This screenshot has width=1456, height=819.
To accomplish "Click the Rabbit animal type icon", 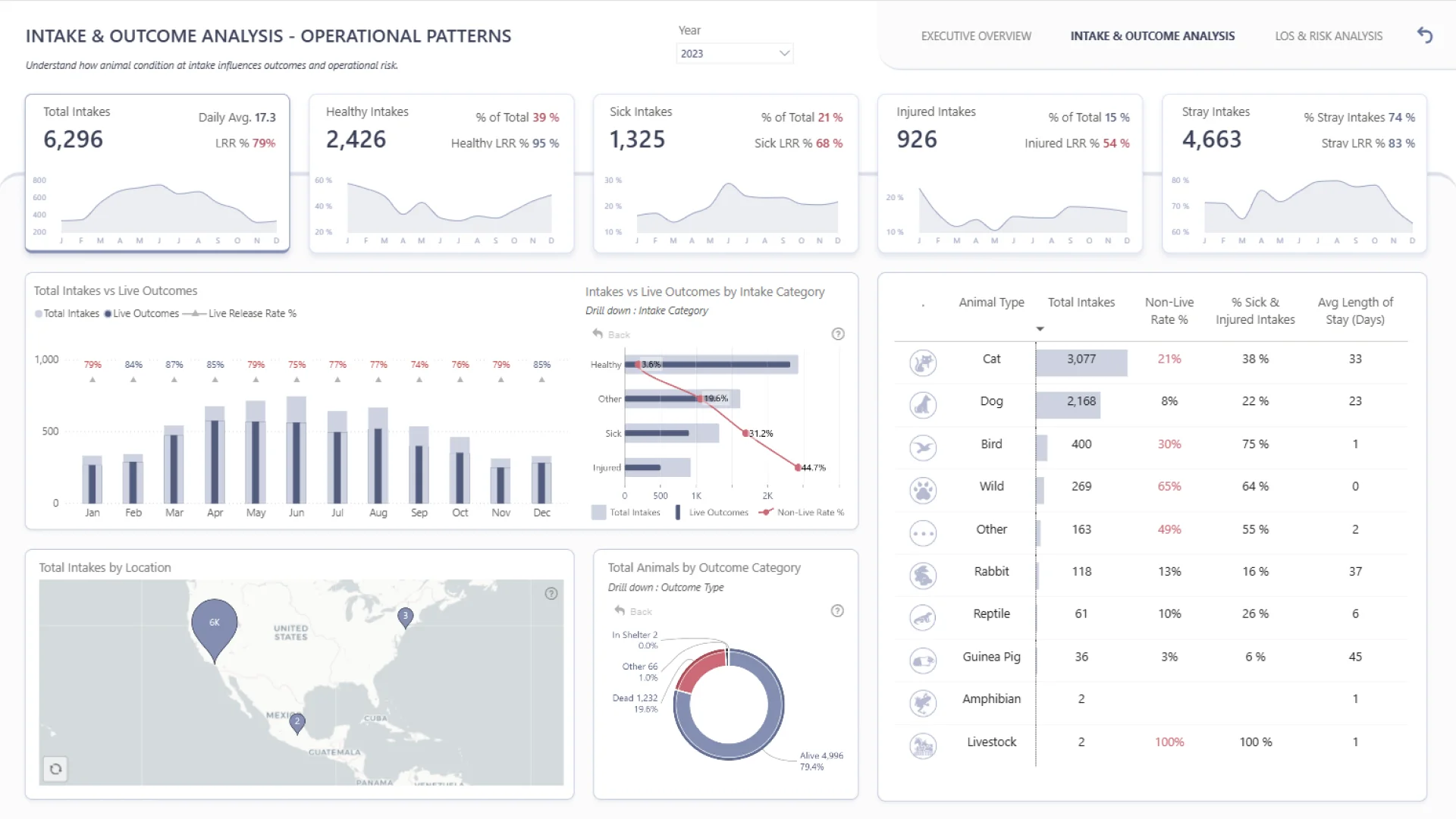I will pyautogui.click(x=923, y=576).
